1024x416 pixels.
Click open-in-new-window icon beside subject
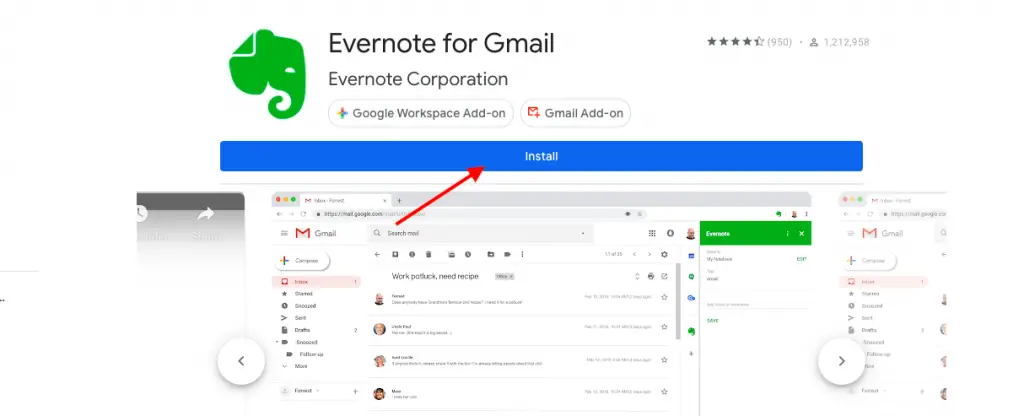click(x=664, y=276)
